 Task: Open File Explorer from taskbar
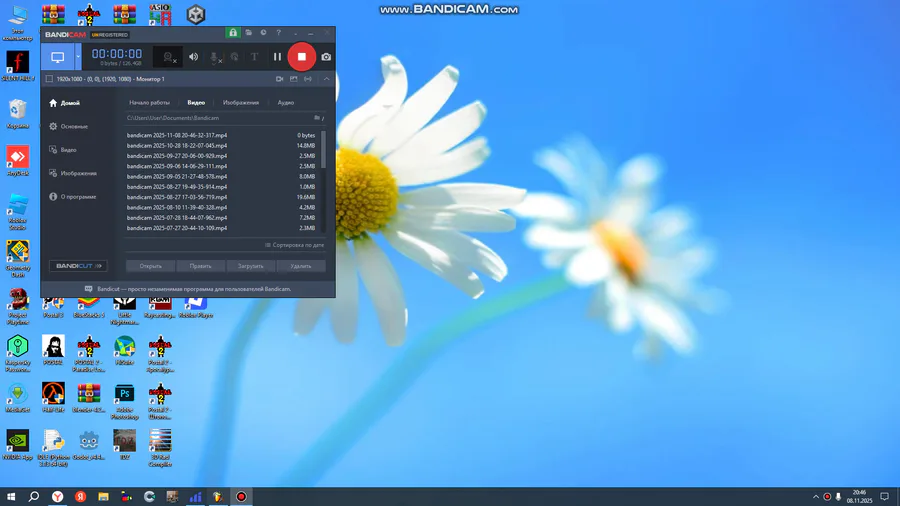click(103, 497)
